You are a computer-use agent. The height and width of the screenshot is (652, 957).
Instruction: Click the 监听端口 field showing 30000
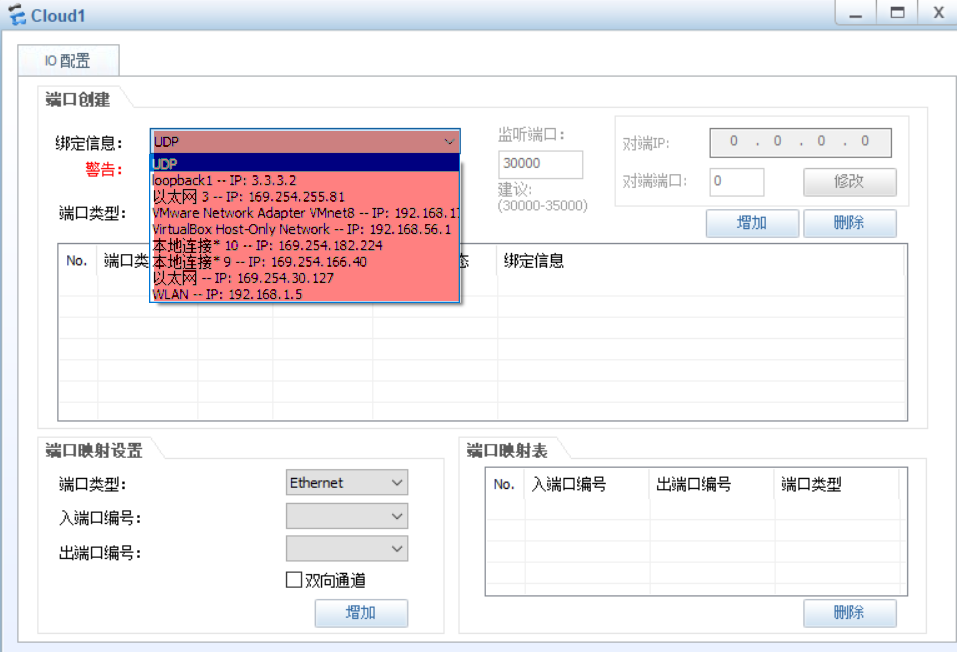click(x=540, y=164)
